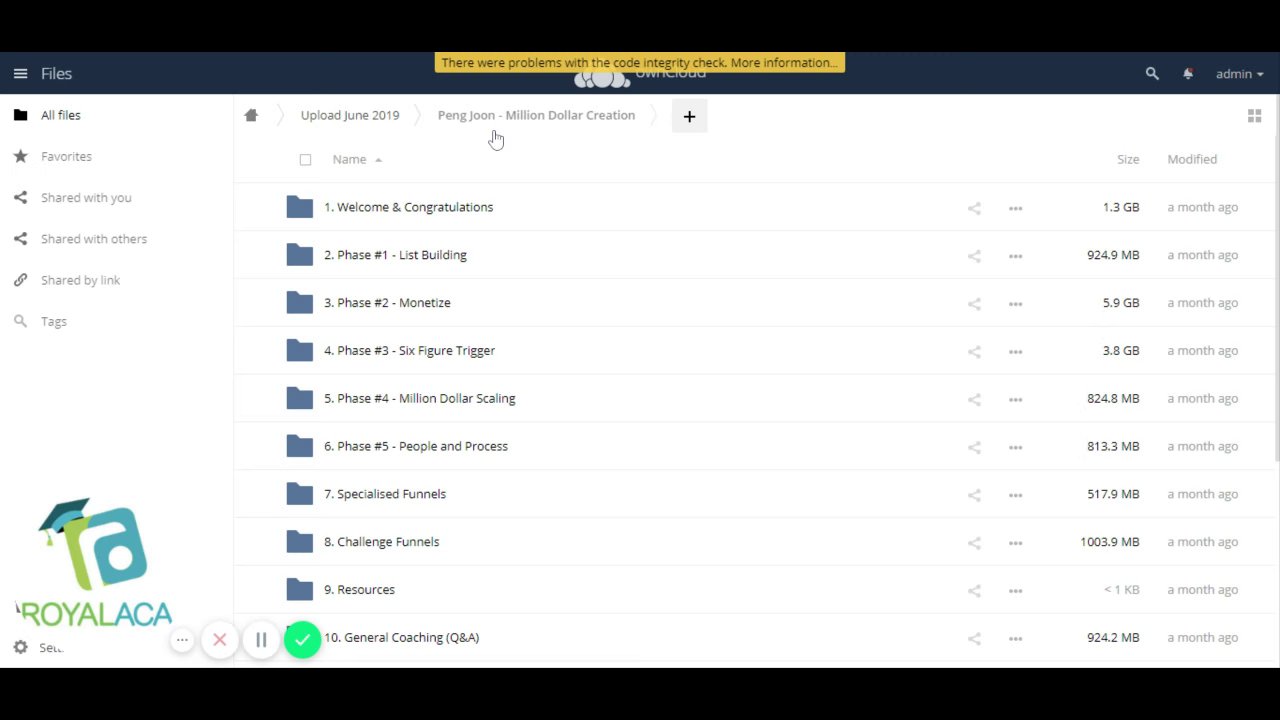The width and height of the screenshot is (1280, 720).
Task: Click folder icon of Welcome & Congratulations
Action: click(300, 207)
